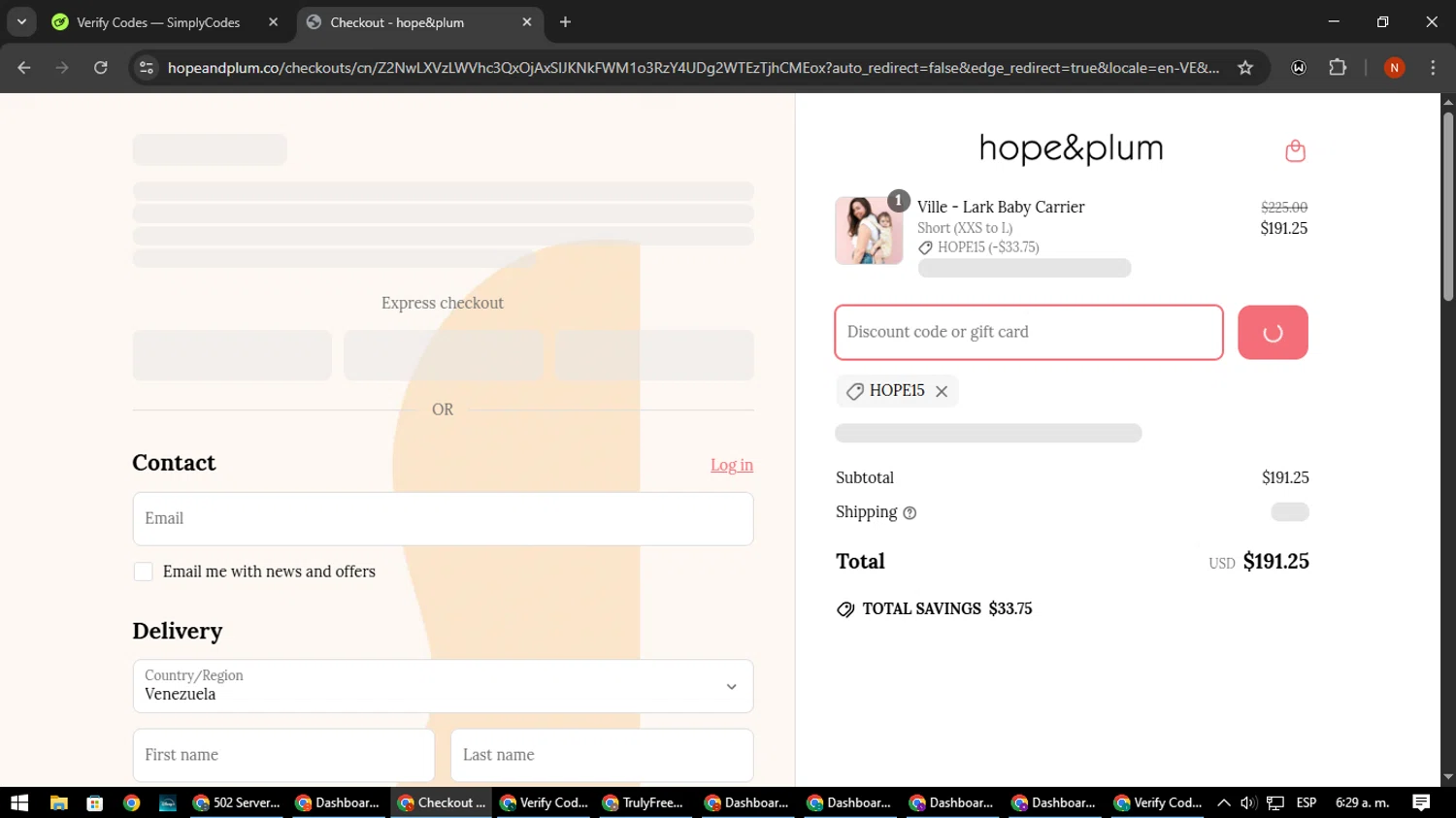1456x818 pixels.
Task: Reload the checkout page
Action: pyautogui.click(x=101, y=68)
